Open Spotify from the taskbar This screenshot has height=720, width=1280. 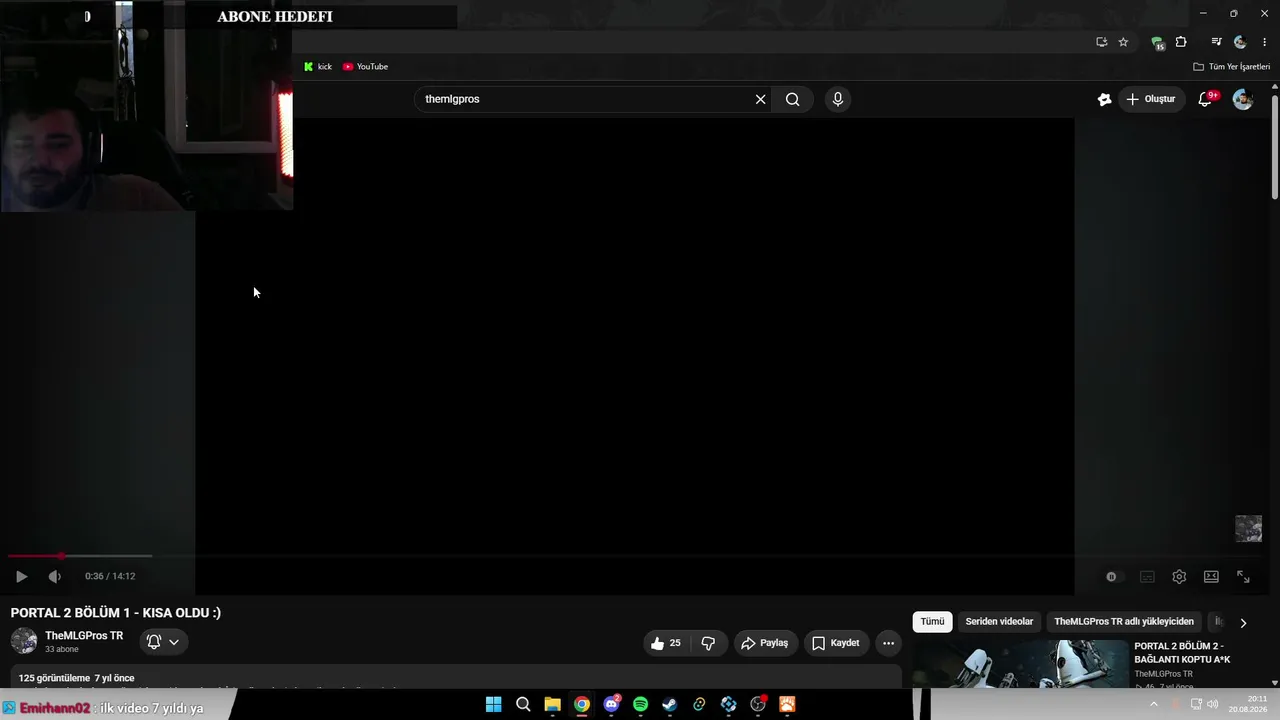tap(641, 705)
